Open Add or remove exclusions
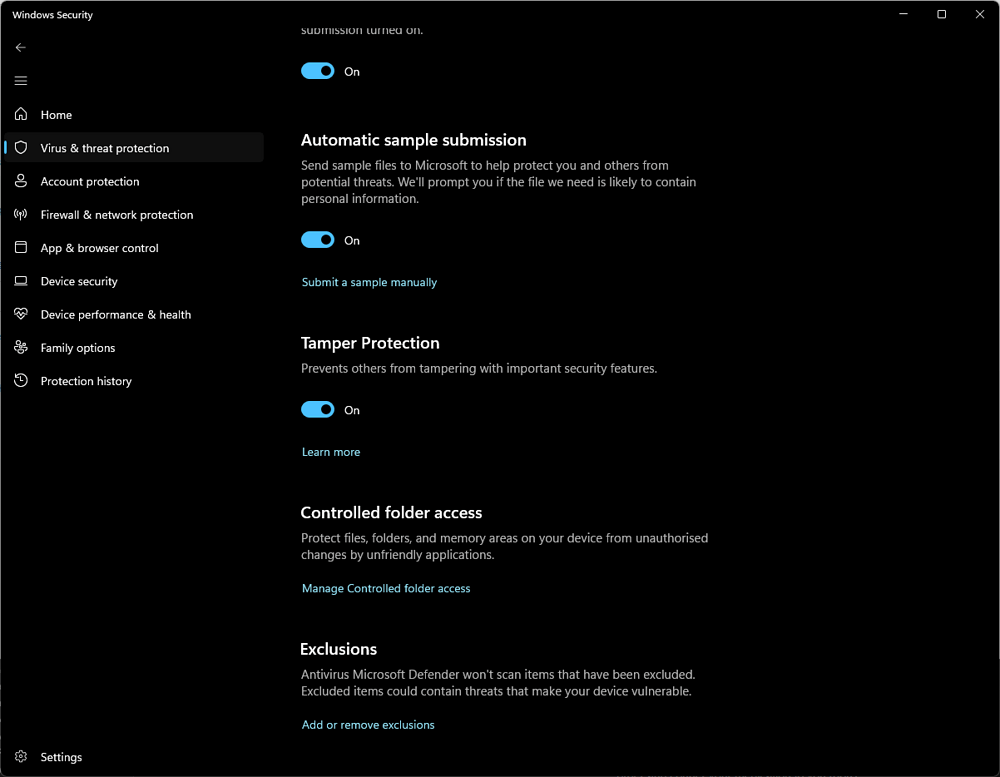 368,725
